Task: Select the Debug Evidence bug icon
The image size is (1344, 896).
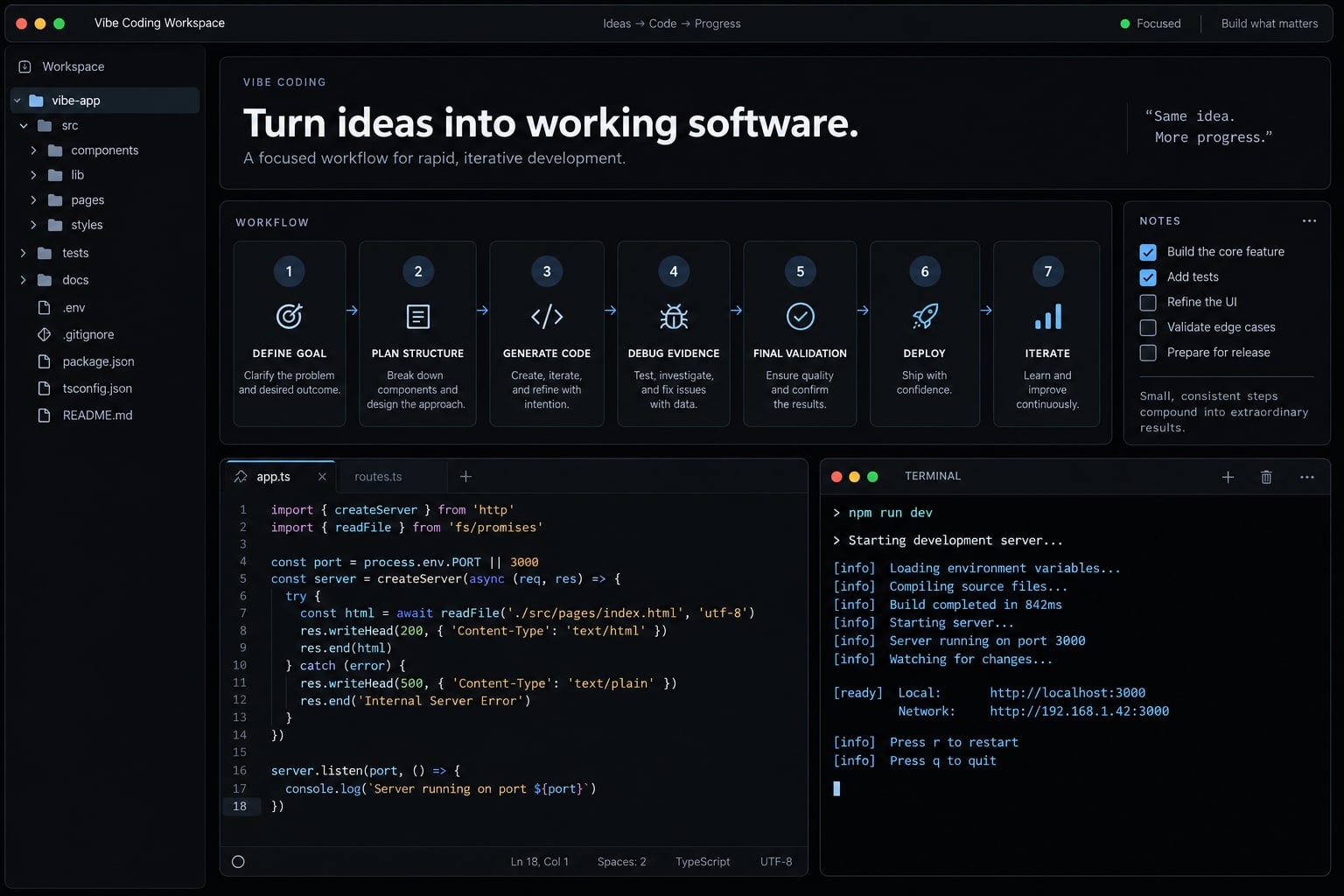Action: pyautogui.click(x=674, y=316)
